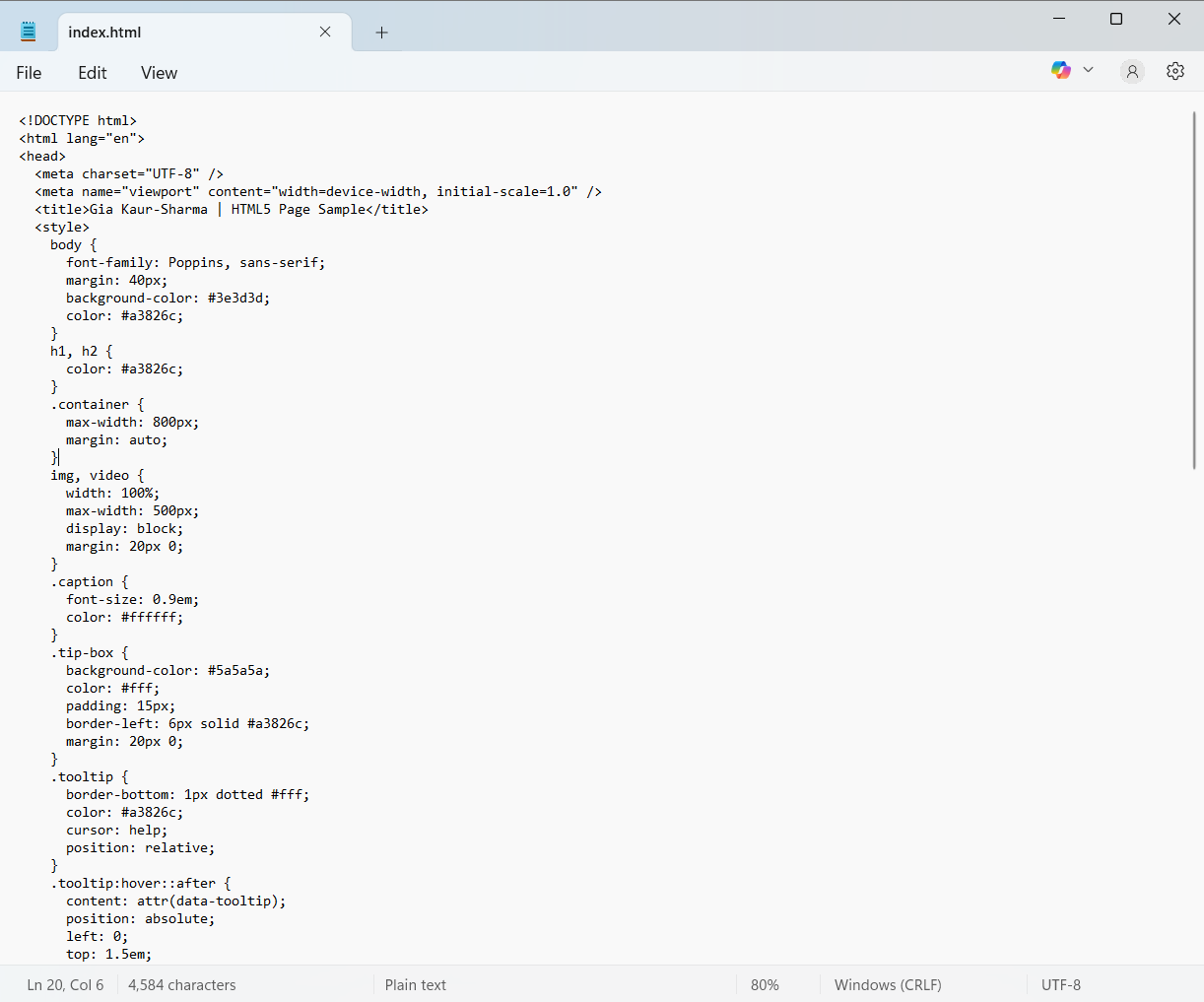Click the display: block; line
1204x1002 pixels.
pyautogui.click(x=124, y=528)
